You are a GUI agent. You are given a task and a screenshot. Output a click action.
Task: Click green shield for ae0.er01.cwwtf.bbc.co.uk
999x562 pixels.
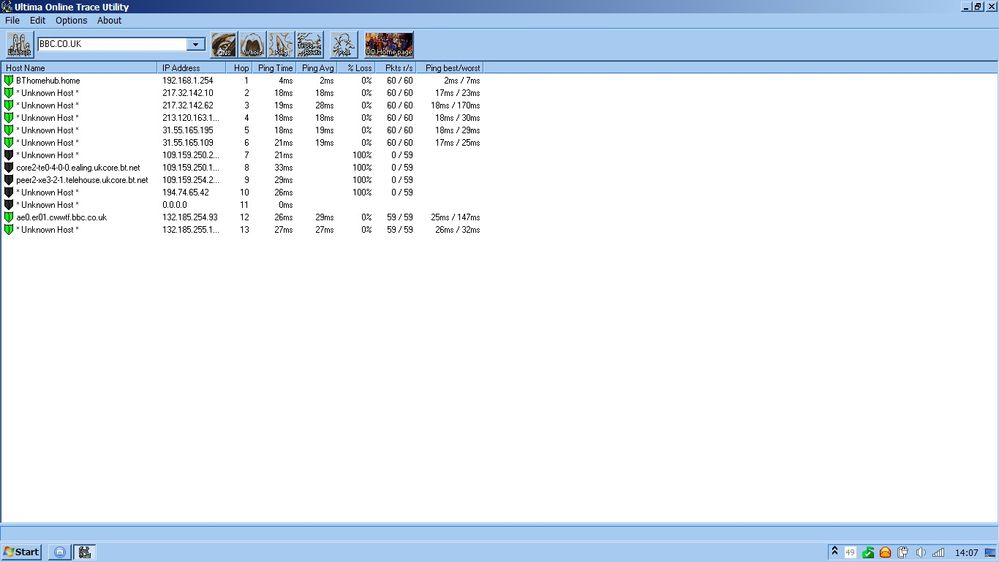[x=8, y=217]
